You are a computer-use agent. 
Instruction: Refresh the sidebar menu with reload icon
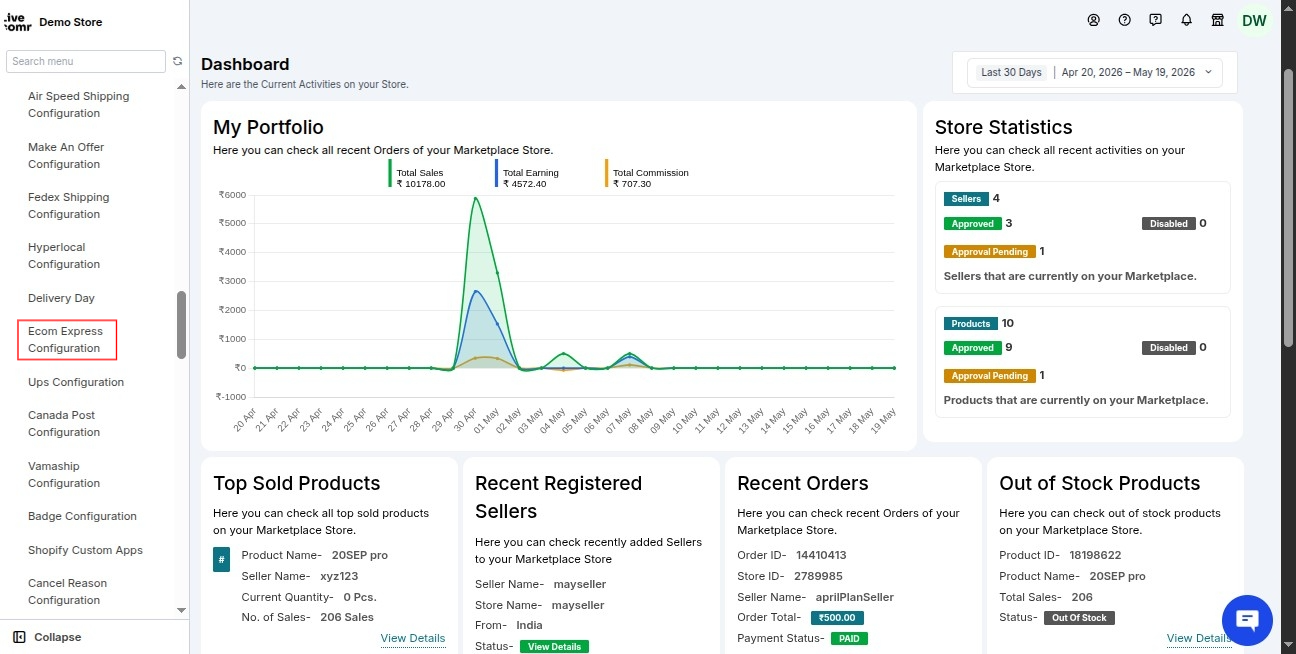178,61
